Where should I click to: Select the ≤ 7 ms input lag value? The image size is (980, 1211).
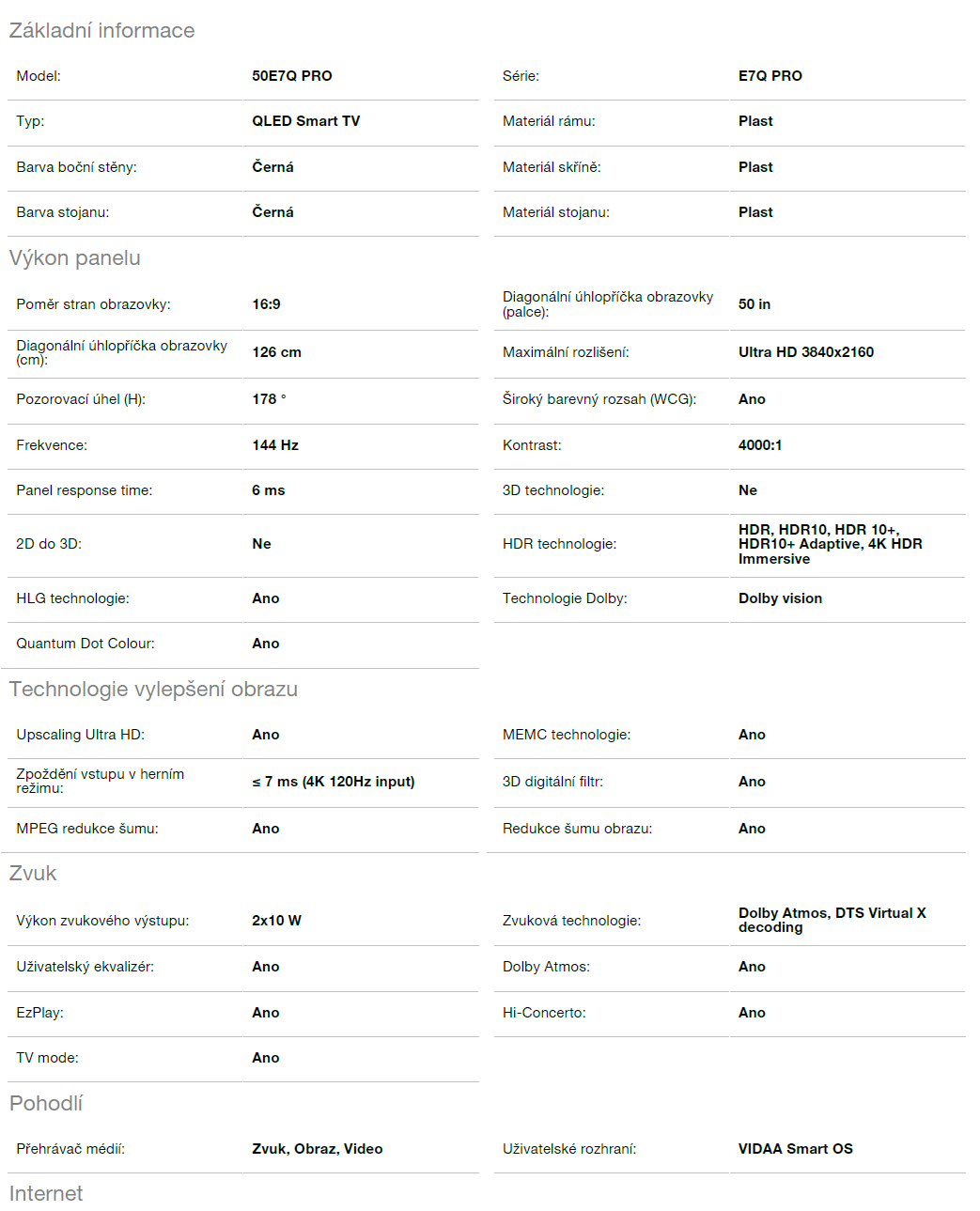pyautogui.click(x=333, y=782)
